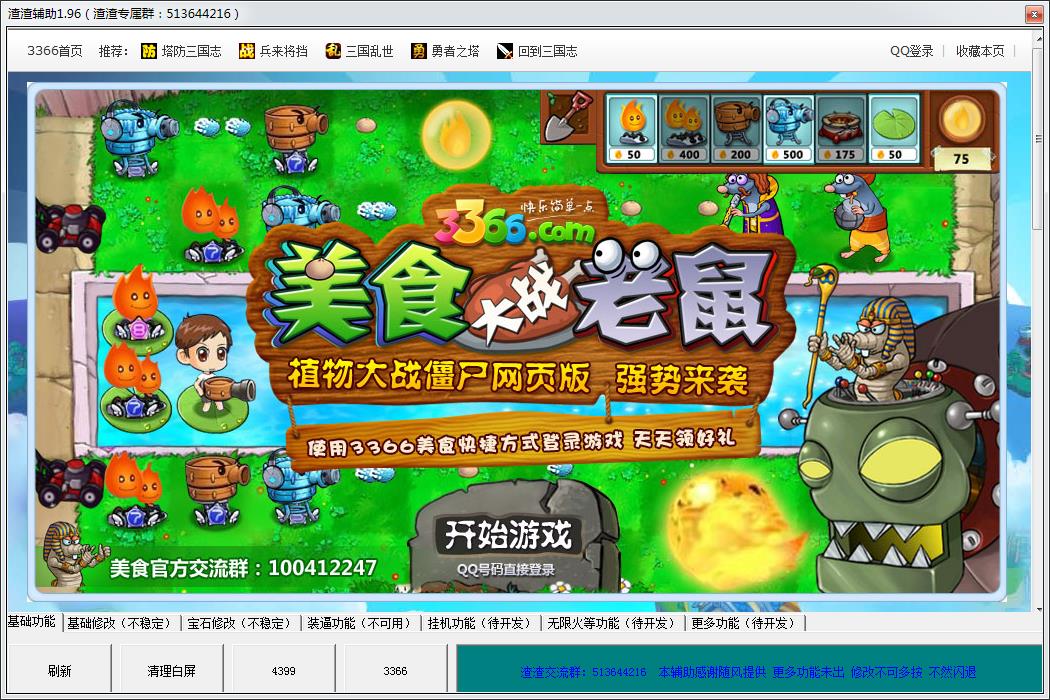This screenshot has height=700, width=1050.
Task: Switch to the 基础修改（不稳定）tab
Action: click(x=120, y=623)
